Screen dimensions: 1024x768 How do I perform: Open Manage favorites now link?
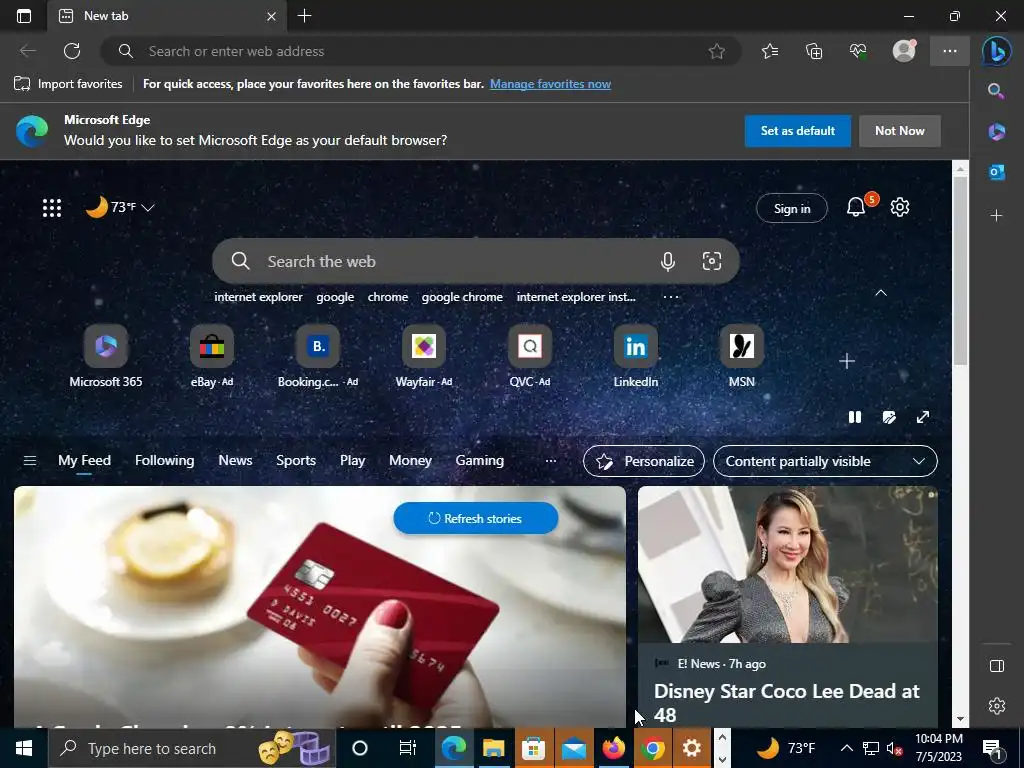click(551, 84)
